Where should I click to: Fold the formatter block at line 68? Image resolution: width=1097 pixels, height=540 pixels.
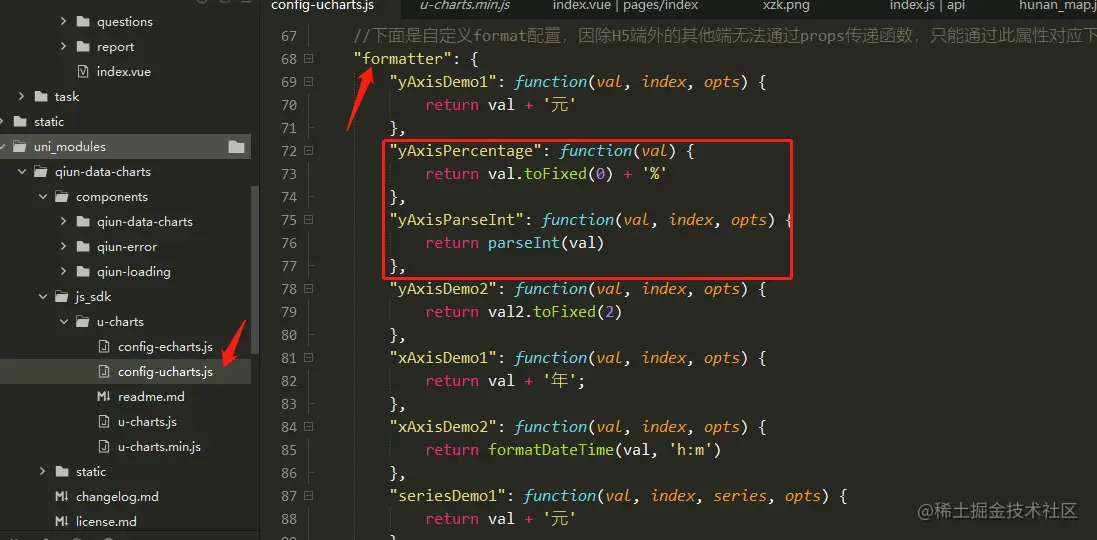click(309, 59)
